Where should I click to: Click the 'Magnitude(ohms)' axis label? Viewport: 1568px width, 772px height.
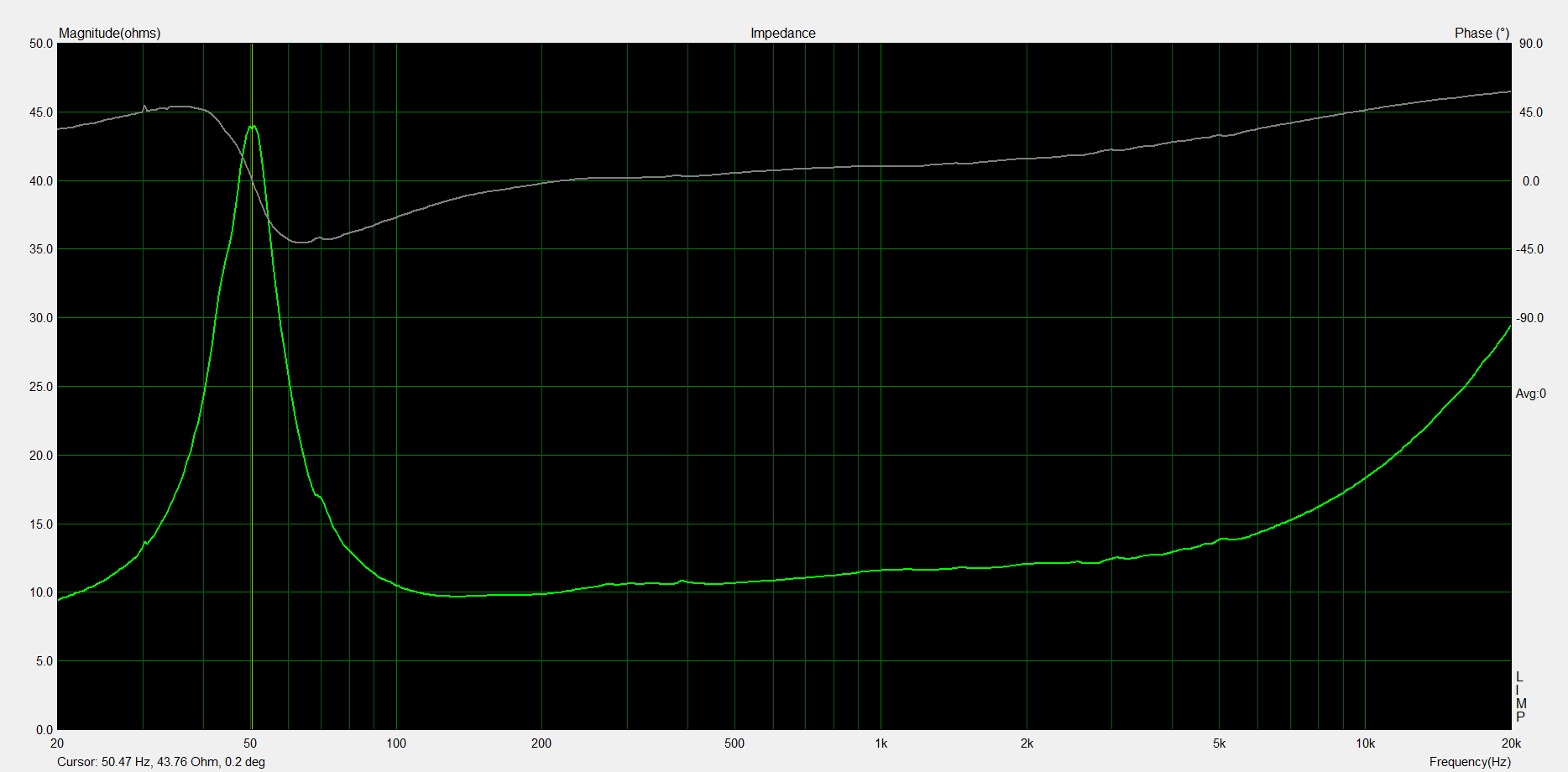click(109, 34)
